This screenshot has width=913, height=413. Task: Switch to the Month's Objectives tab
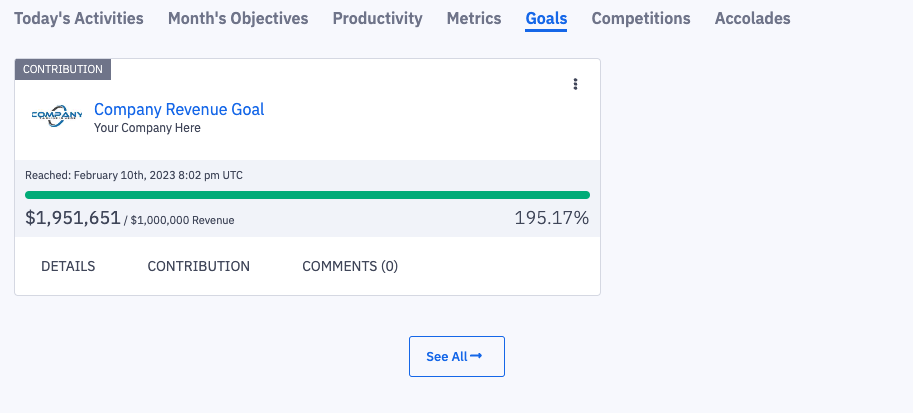(x=238, y=18)
